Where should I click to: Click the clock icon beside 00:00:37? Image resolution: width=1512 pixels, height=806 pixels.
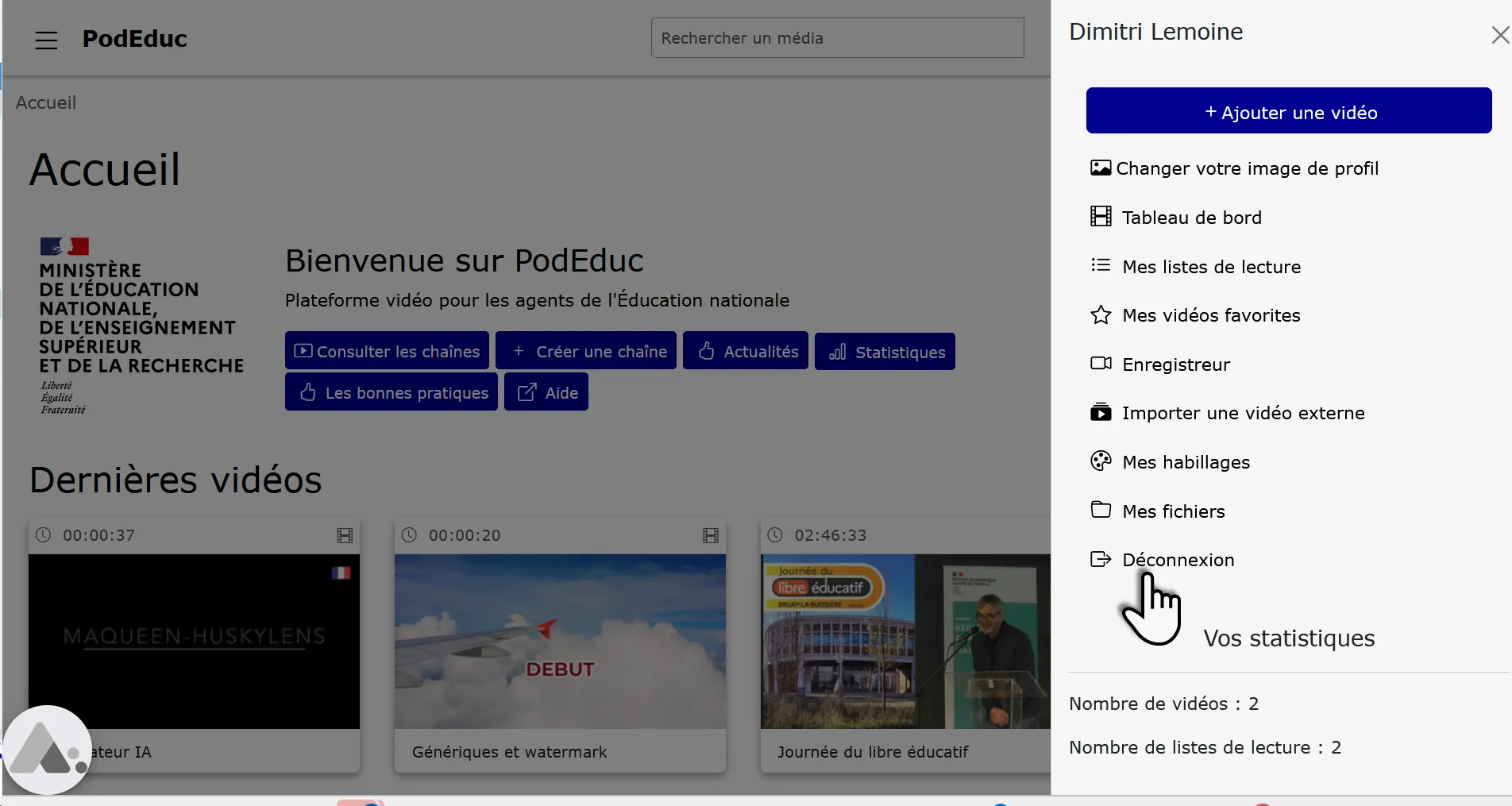click(x=44, y=535)
